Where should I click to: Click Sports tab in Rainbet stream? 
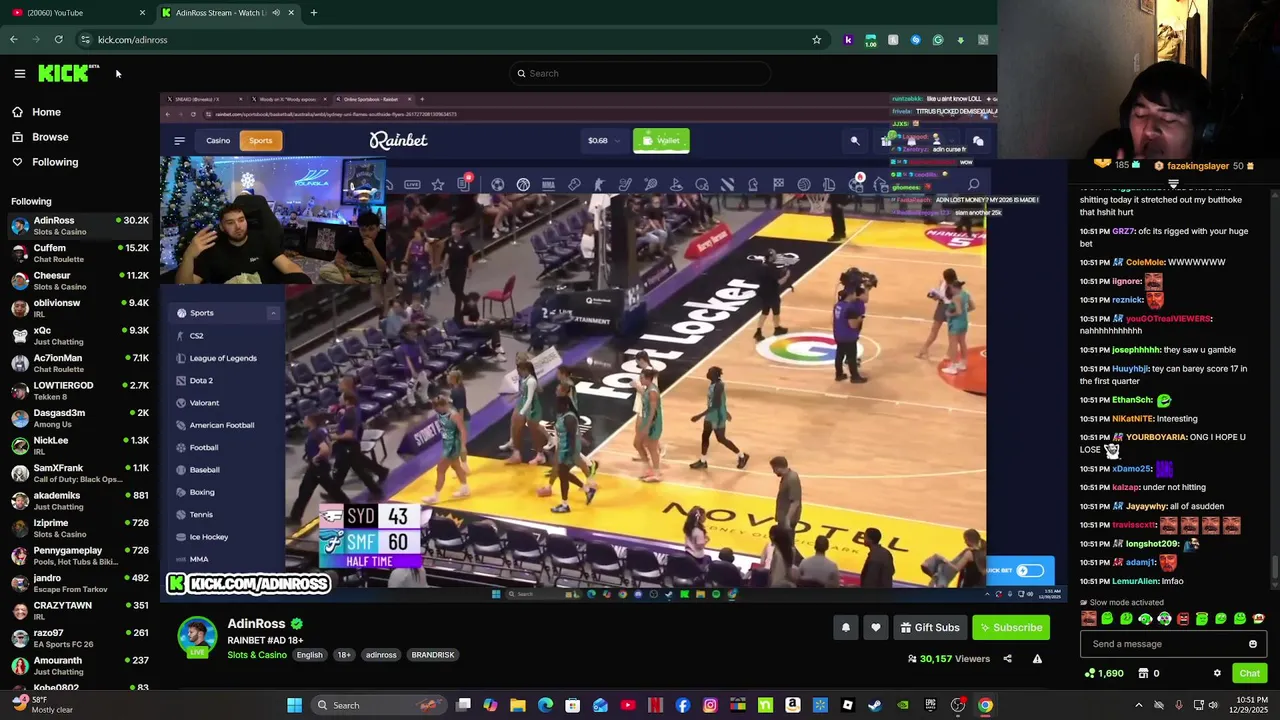260,141
